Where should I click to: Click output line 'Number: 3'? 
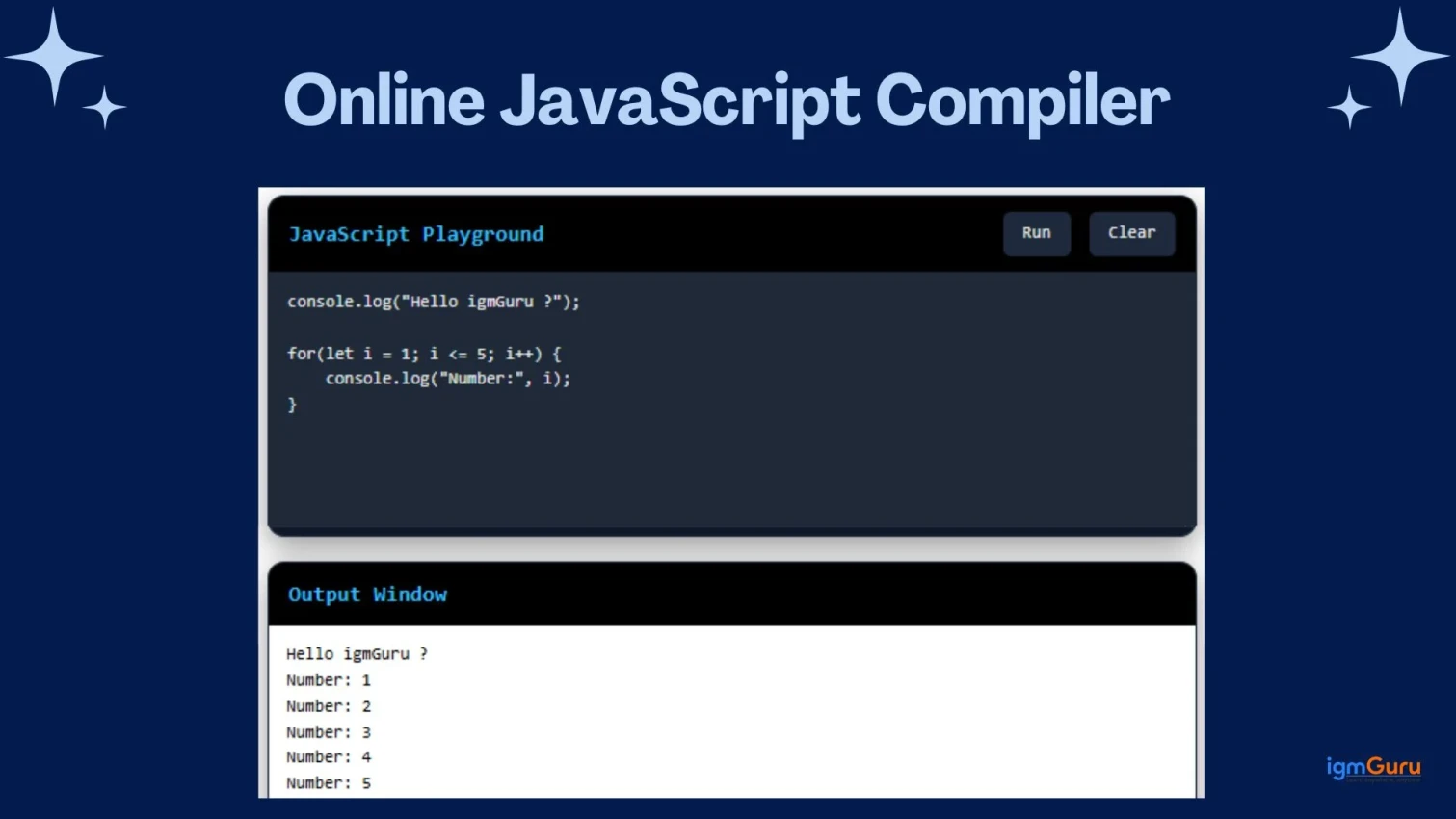[x=329, y=732]
